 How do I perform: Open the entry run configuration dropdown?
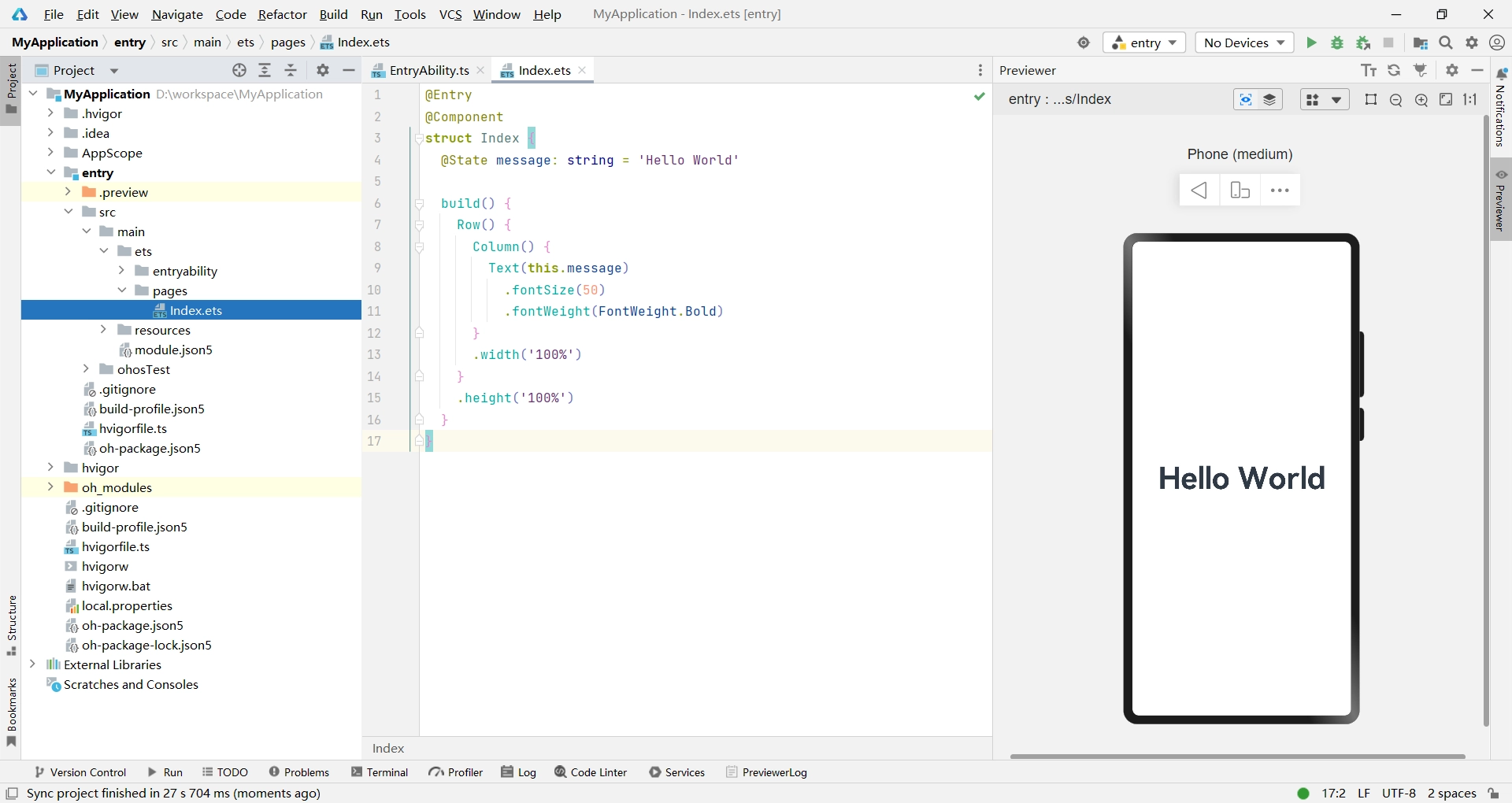coord(1144,43)
